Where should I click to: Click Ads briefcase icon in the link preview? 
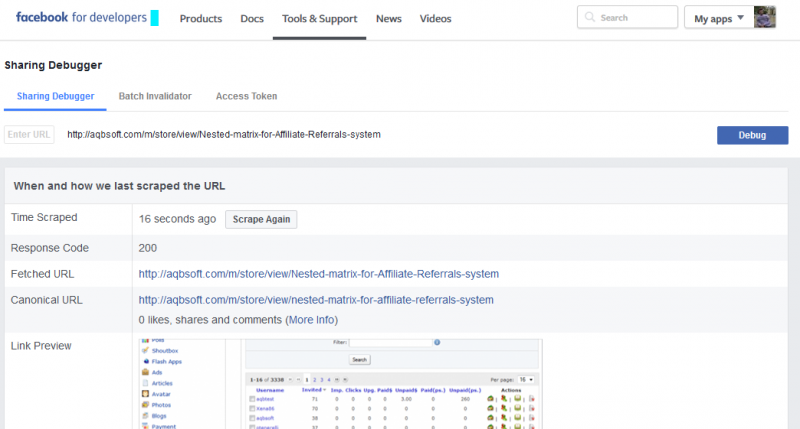[145, 372]
